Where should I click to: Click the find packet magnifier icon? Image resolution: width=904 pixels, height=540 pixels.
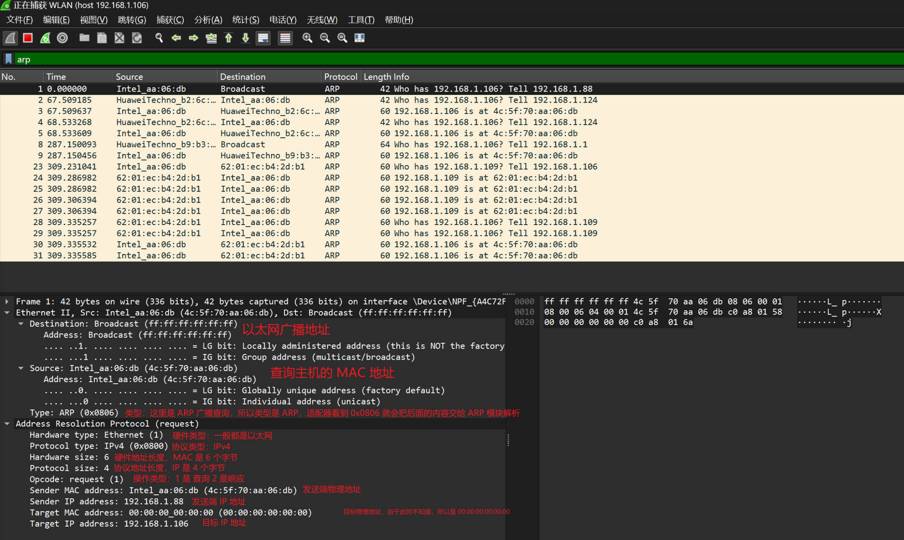[158, 38]
